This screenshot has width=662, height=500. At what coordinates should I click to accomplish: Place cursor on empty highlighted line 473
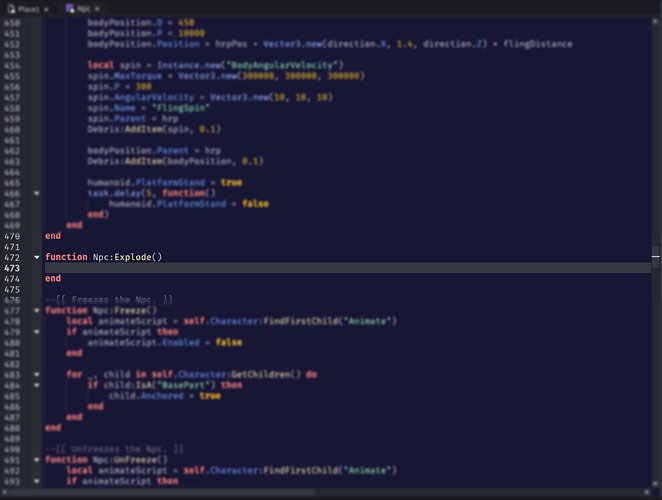348,268
